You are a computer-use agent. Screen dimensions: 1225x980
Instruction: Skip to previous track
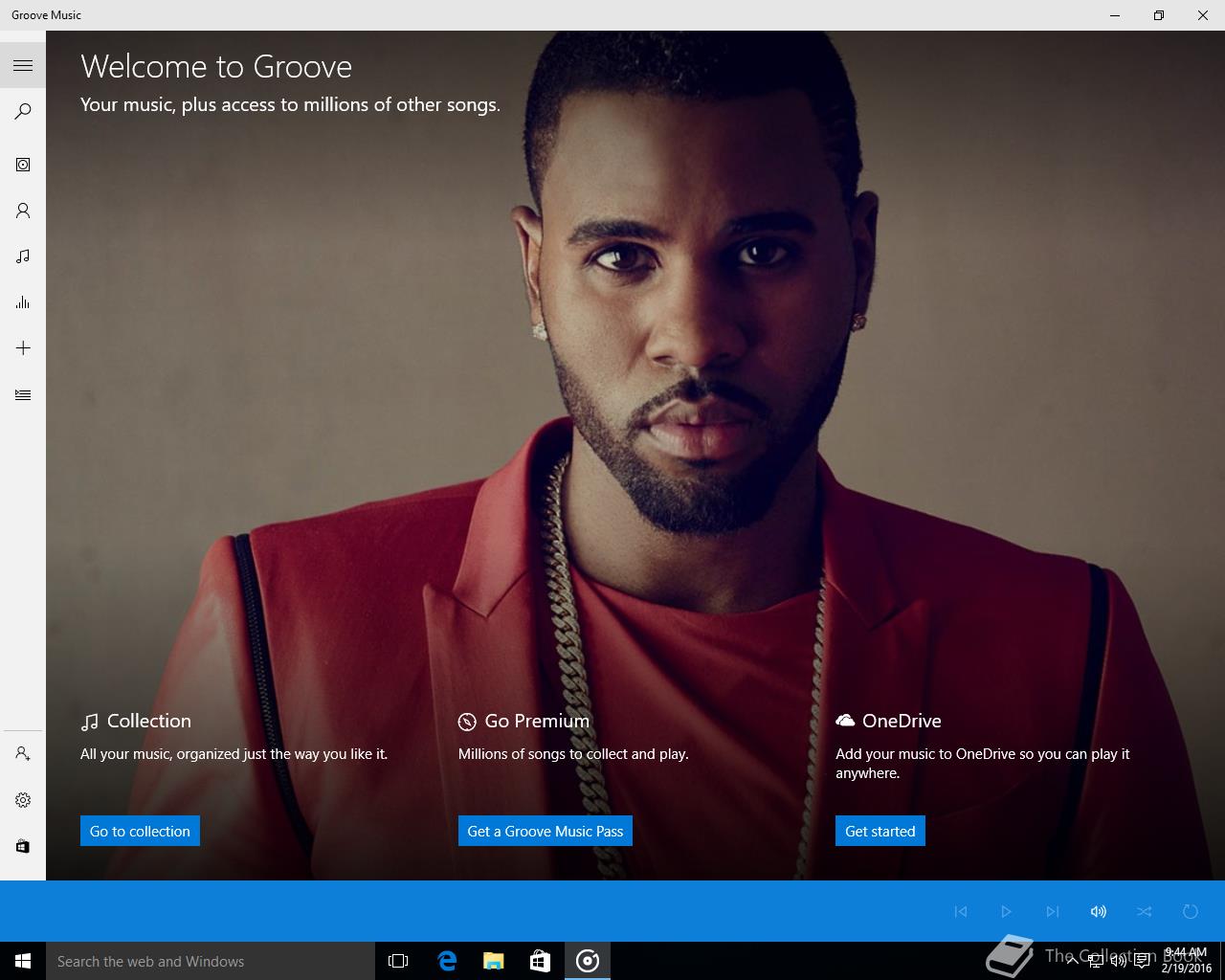tap(961, 911)
